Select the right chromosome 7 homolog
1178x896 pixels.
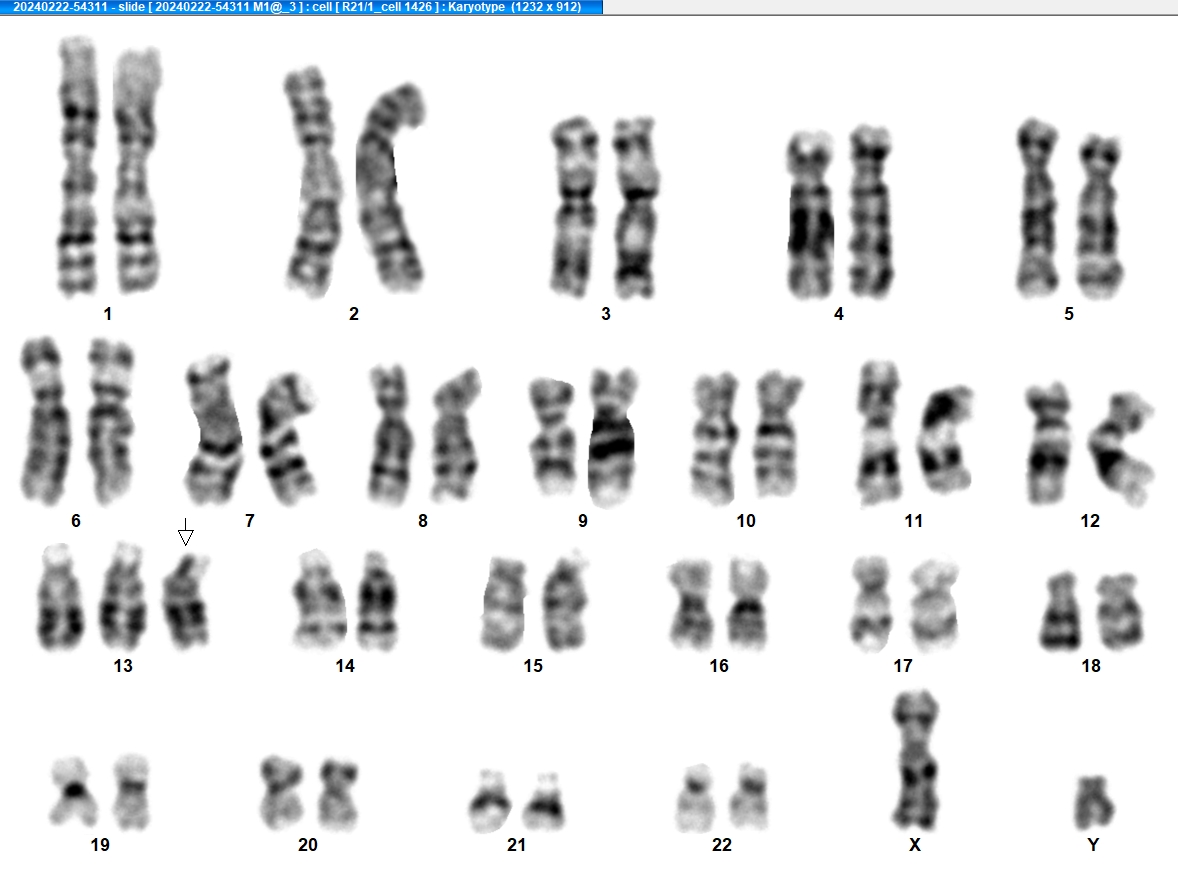[x=286, y=438]
